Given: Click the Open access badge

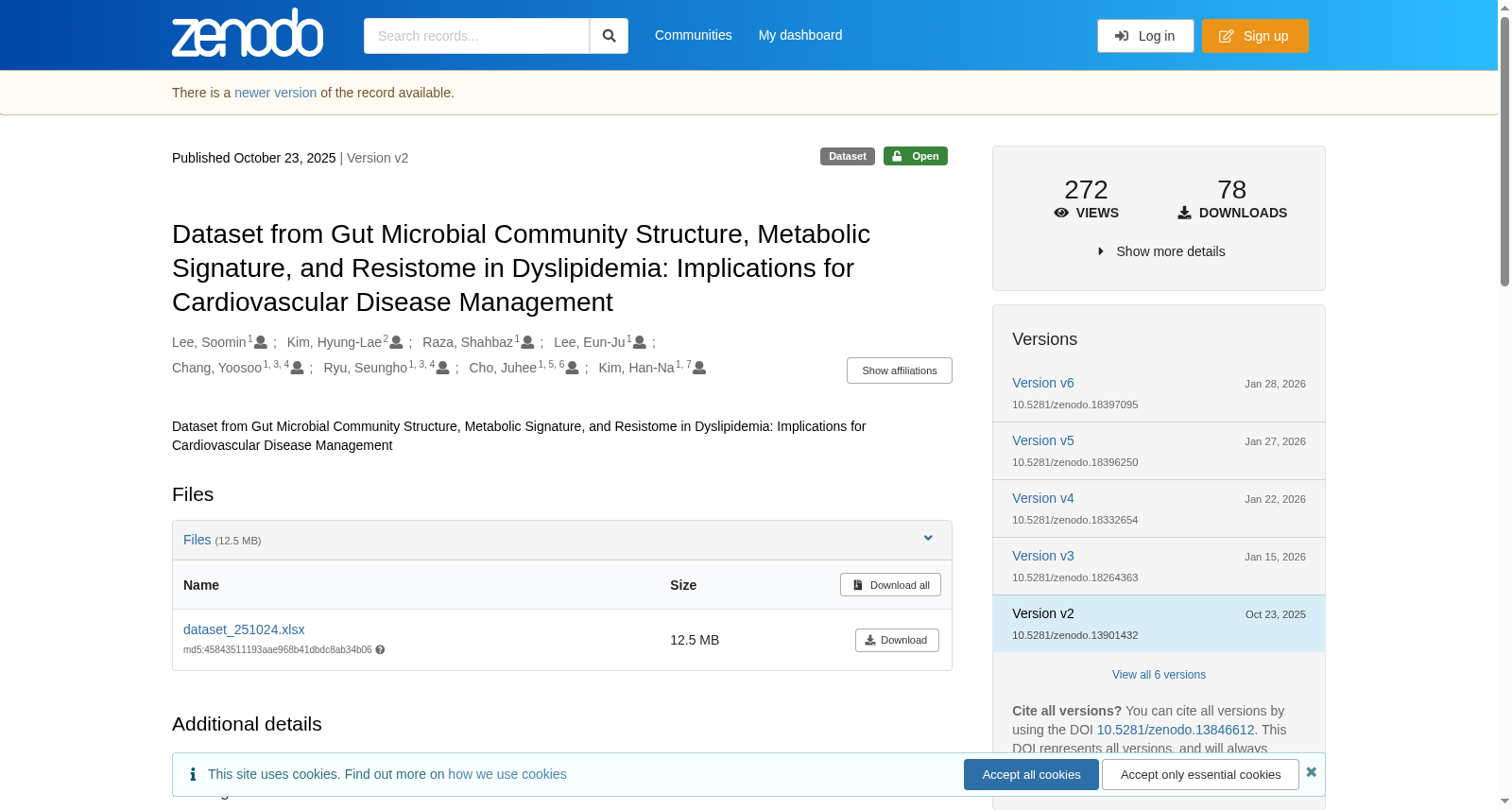Looking at the screenshot, I should 916,156.
